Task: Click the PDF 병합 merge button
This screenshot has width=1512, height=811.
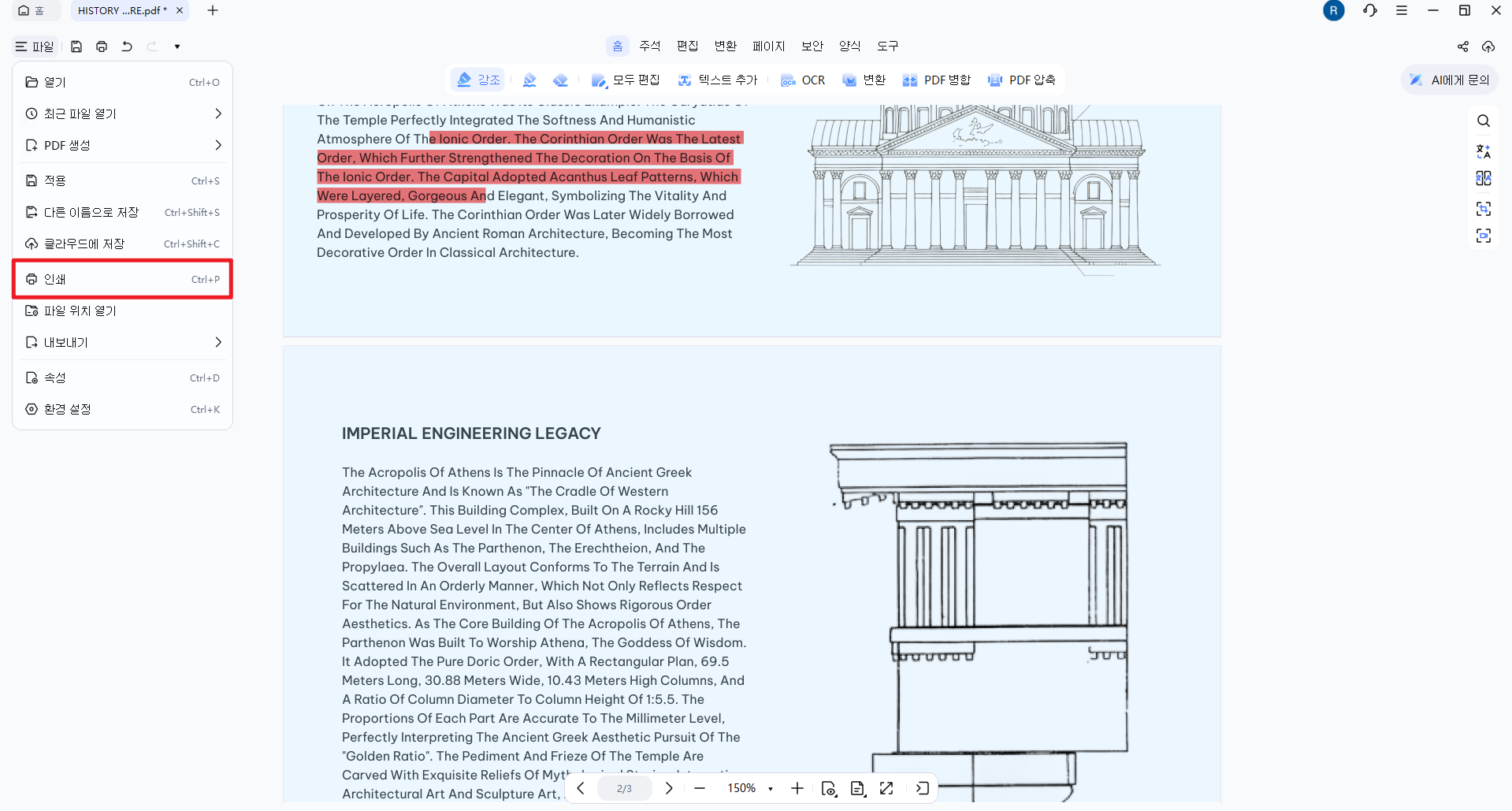Action: pyautogui.click(x=937, y=80)
